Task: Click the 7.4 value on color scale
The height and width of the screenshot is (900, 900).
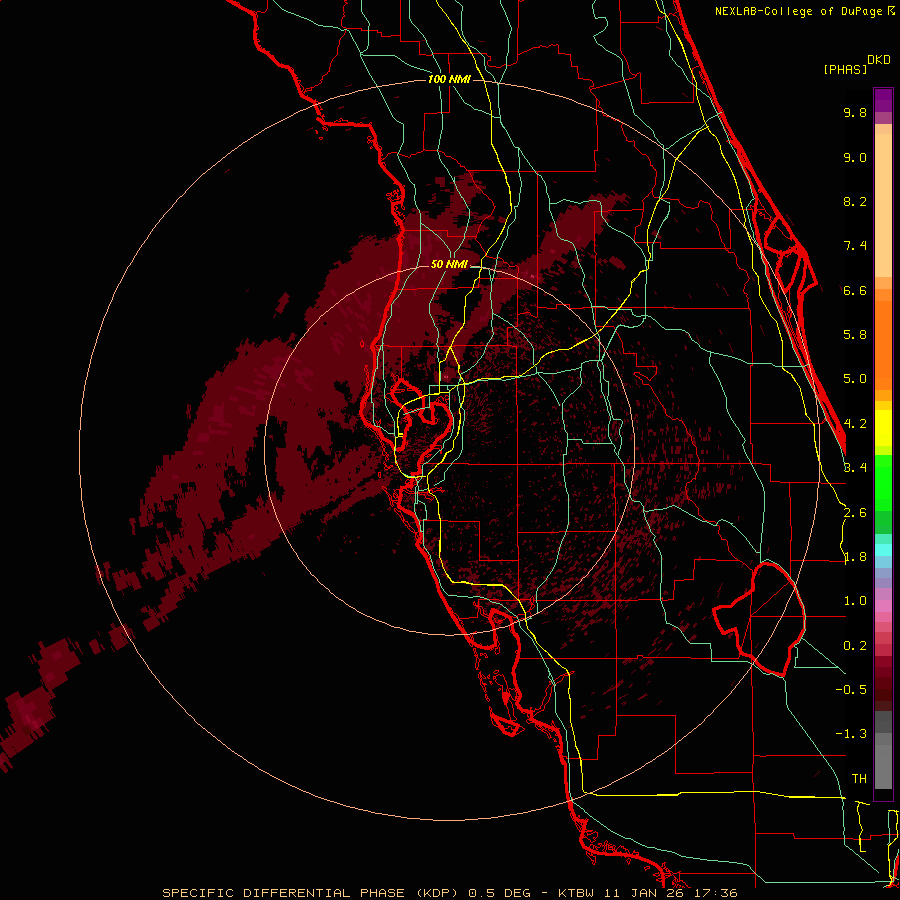Action: pyautogui.click(x=855, y=246)
